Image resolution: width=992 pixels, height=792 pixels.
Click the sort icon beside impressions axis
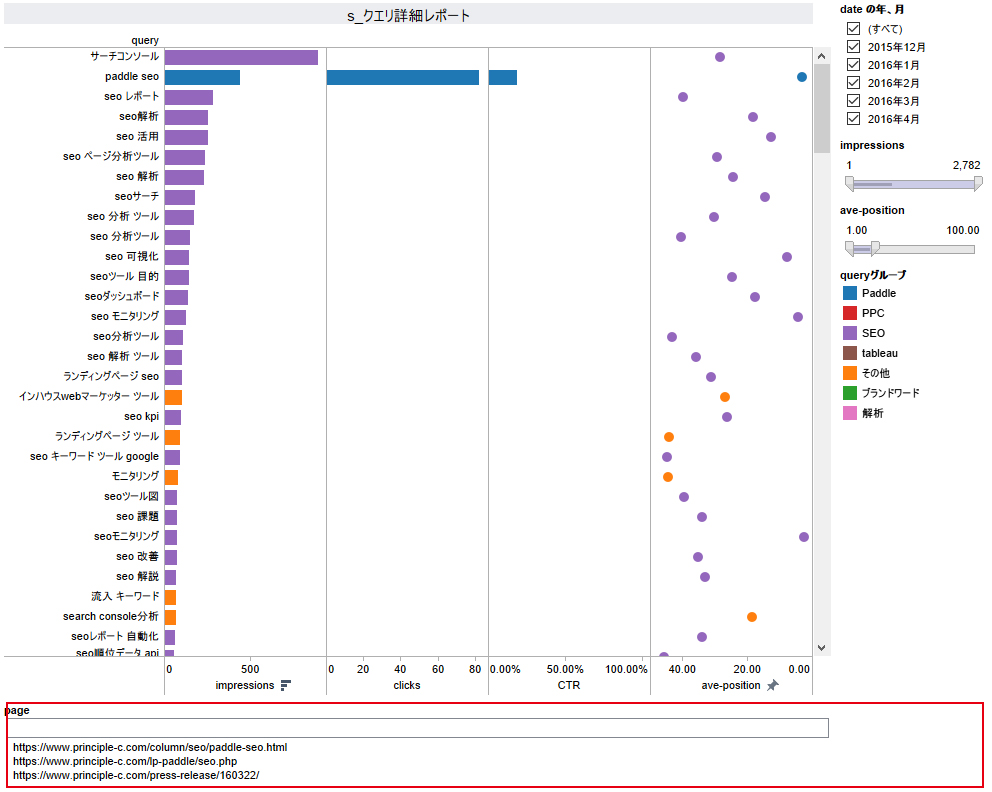pyautogui.click(x=286, y=685)
